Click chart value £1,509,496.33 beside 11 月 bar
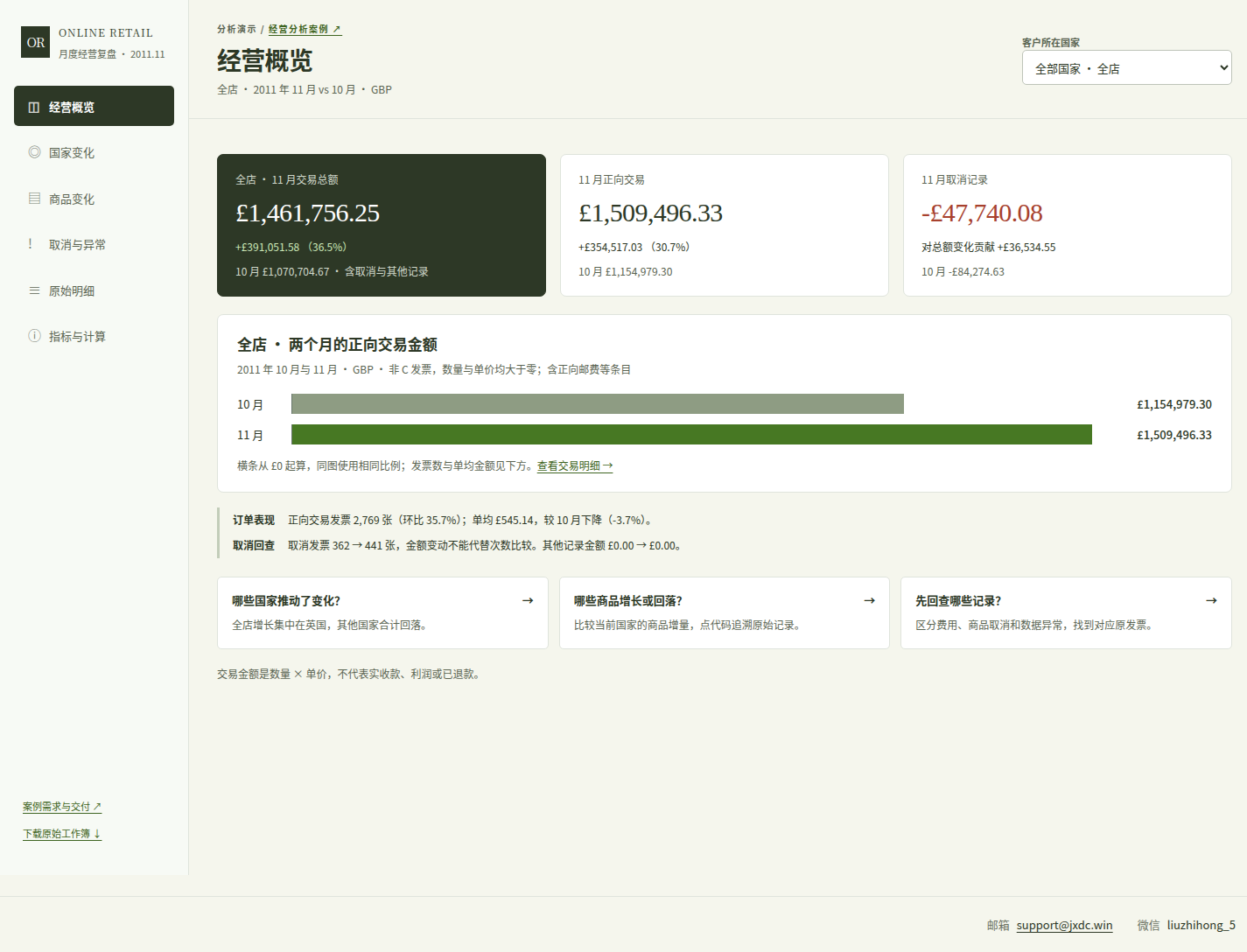 tap(1174, 435)
